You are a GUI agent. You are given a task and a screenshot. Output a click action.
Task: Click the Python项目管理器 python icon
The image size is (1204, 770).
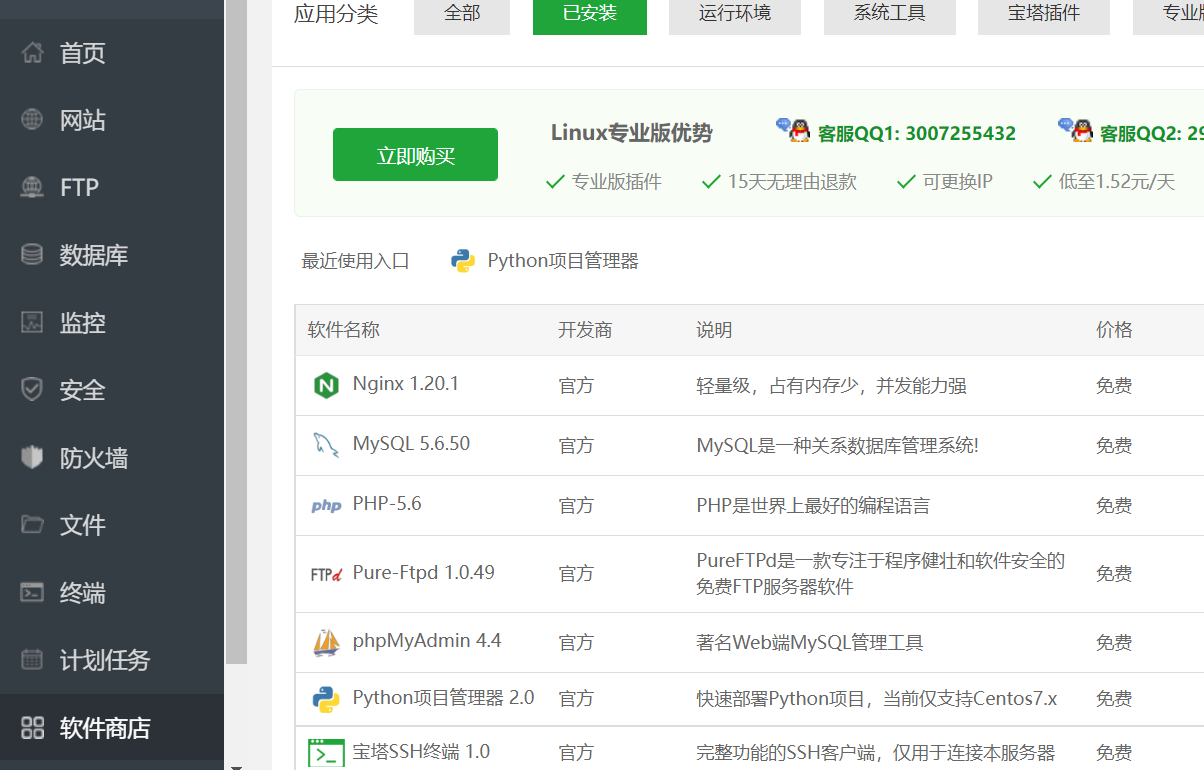pyautogui.click(x=325, y=698)
